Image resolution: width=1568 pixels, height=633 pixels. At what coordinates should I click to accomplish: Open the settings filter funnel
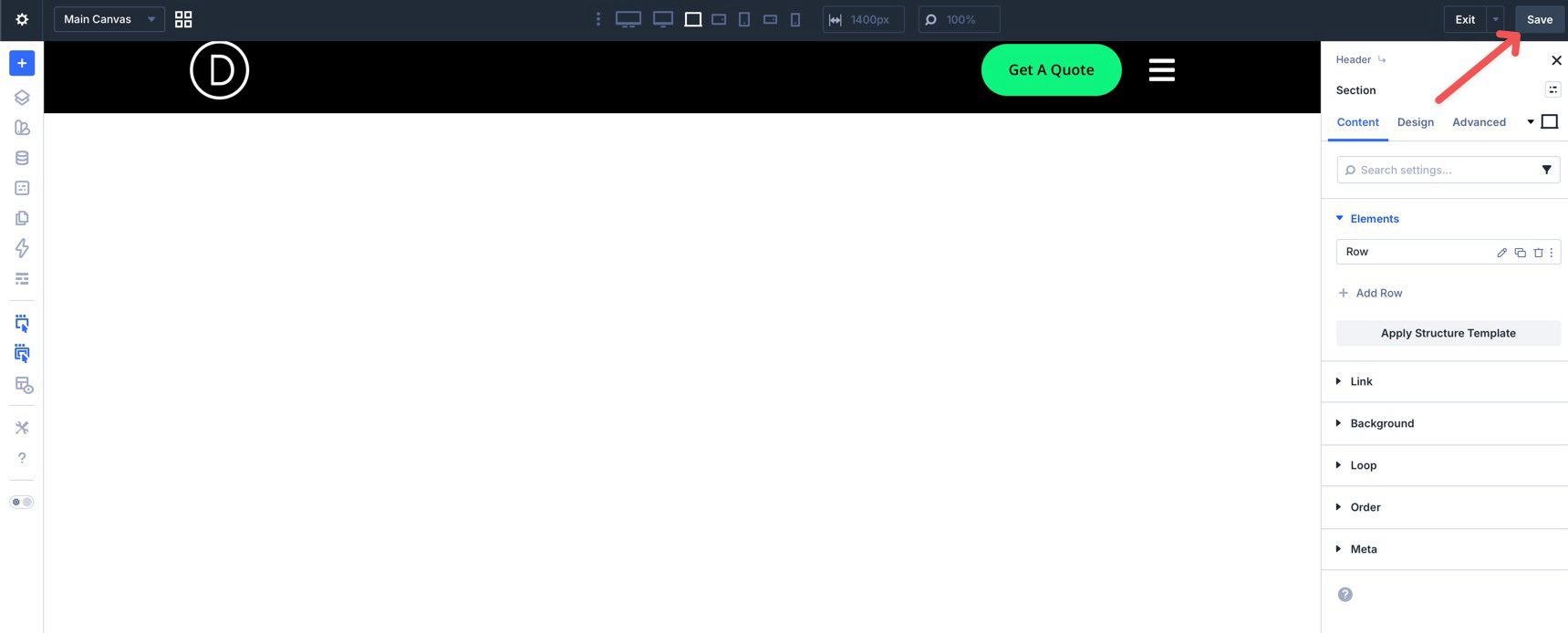point(1546,170)
